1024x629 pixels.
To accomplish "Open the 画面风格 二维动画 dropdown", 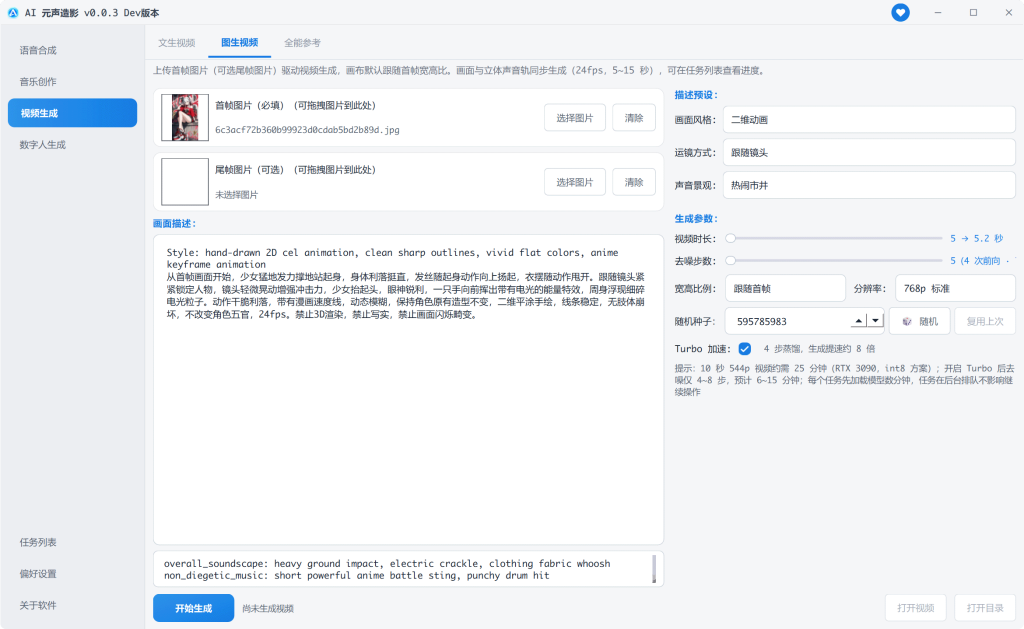I will tap(869, 120).
